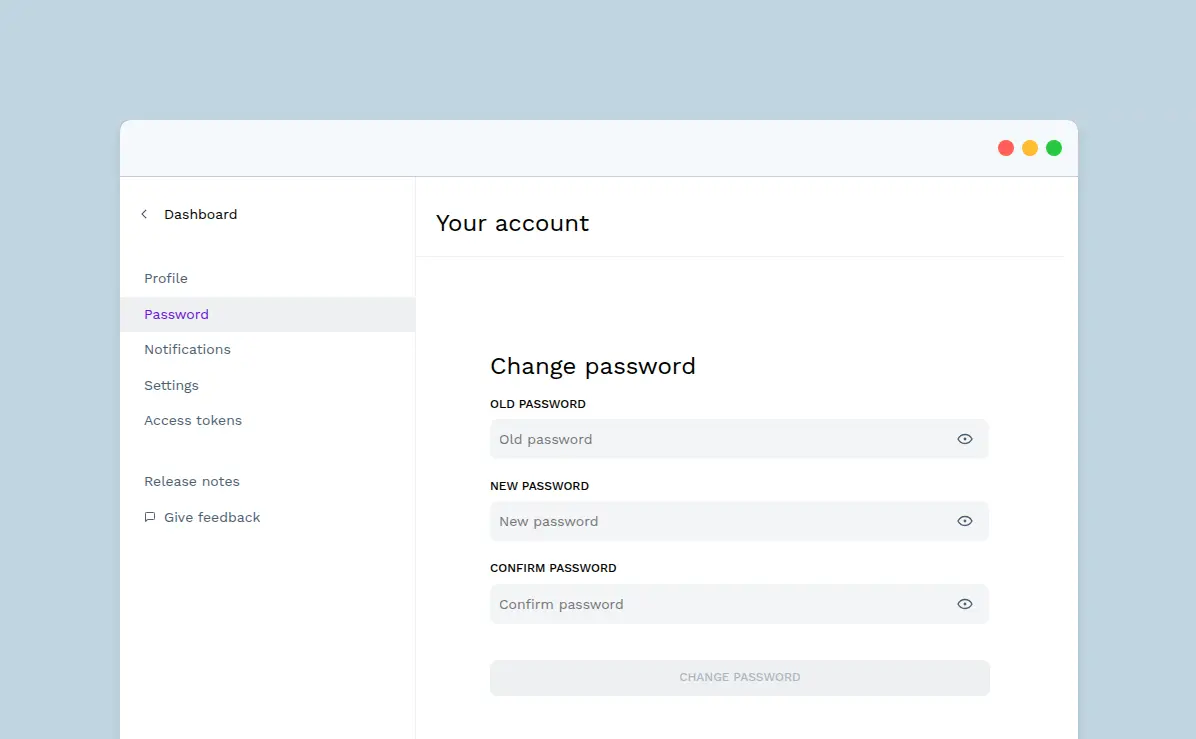Switch to the Profile section

[165, 278]
